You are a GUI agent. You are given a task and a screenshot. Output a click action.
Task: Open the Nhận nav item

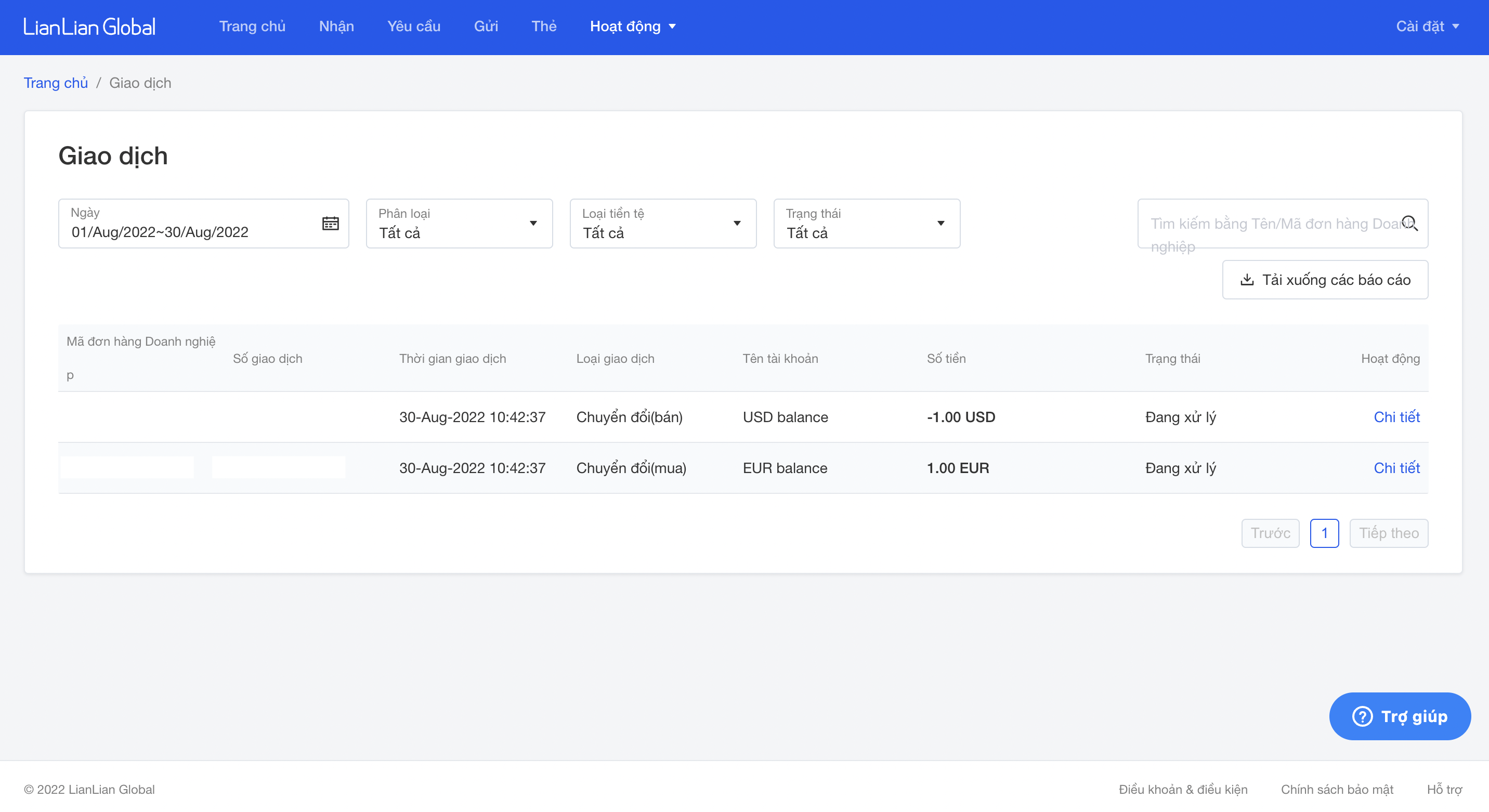pos(336,27)
